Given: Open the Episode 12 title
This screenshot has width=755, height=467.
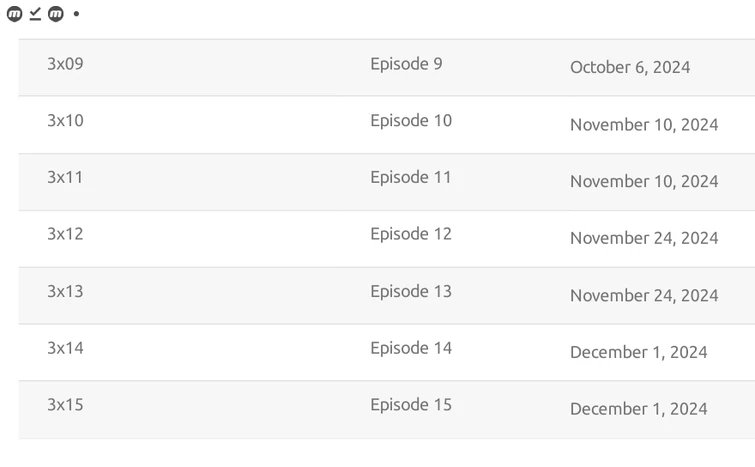Looking at the screenshot, I should (x=411, y=234).
